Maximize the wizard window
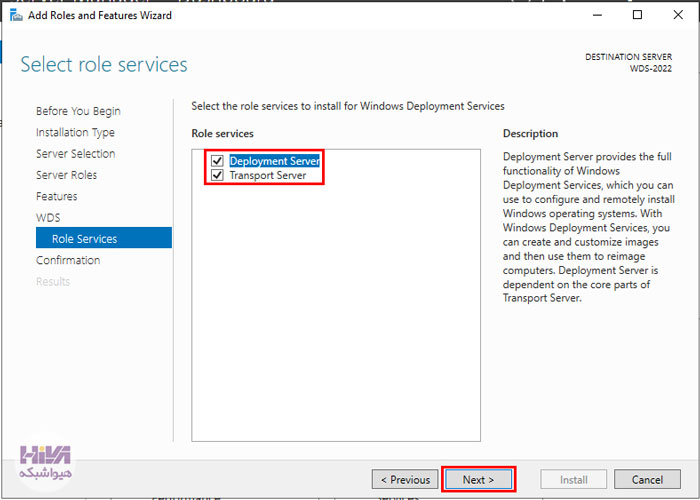700x500 pixels. (638, 16)
